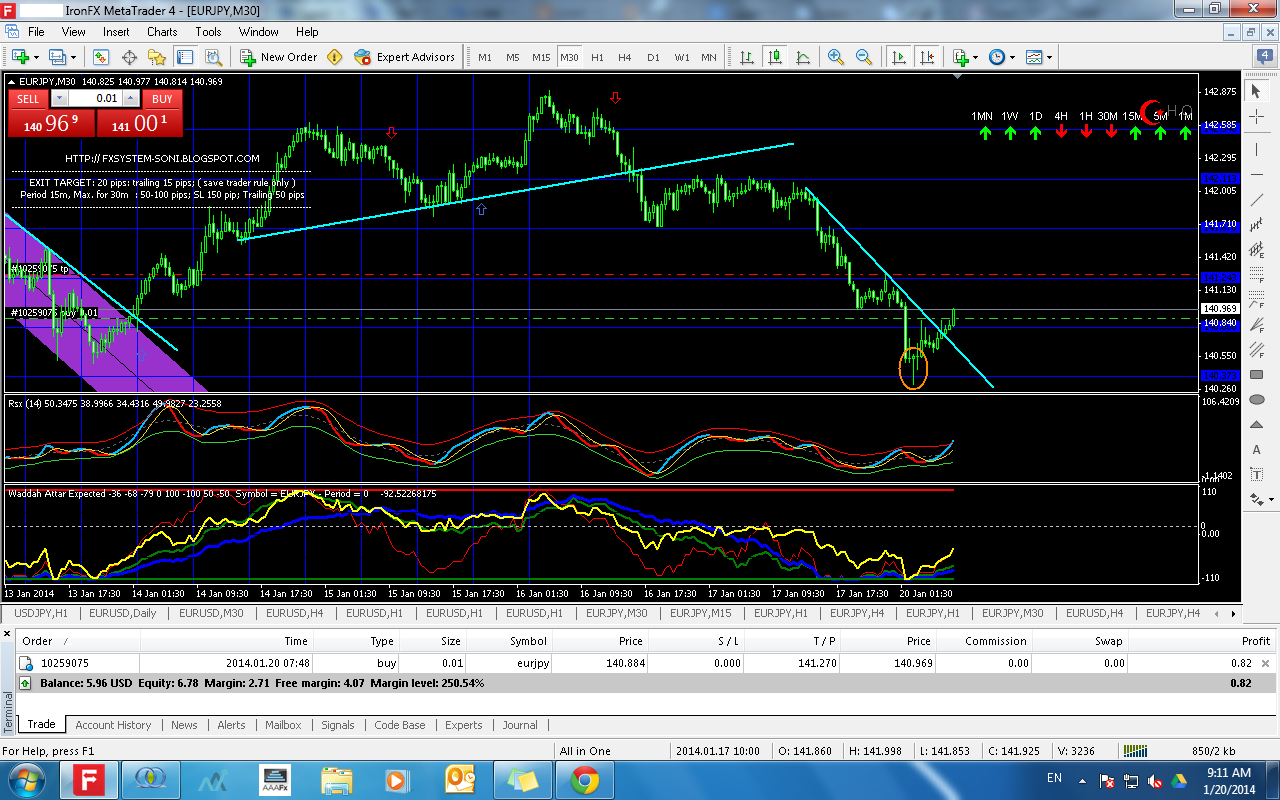Select the Text A tool
Image resolution: width=1280 pixels, height=800 pixels.
click(x=1256, y=450)
